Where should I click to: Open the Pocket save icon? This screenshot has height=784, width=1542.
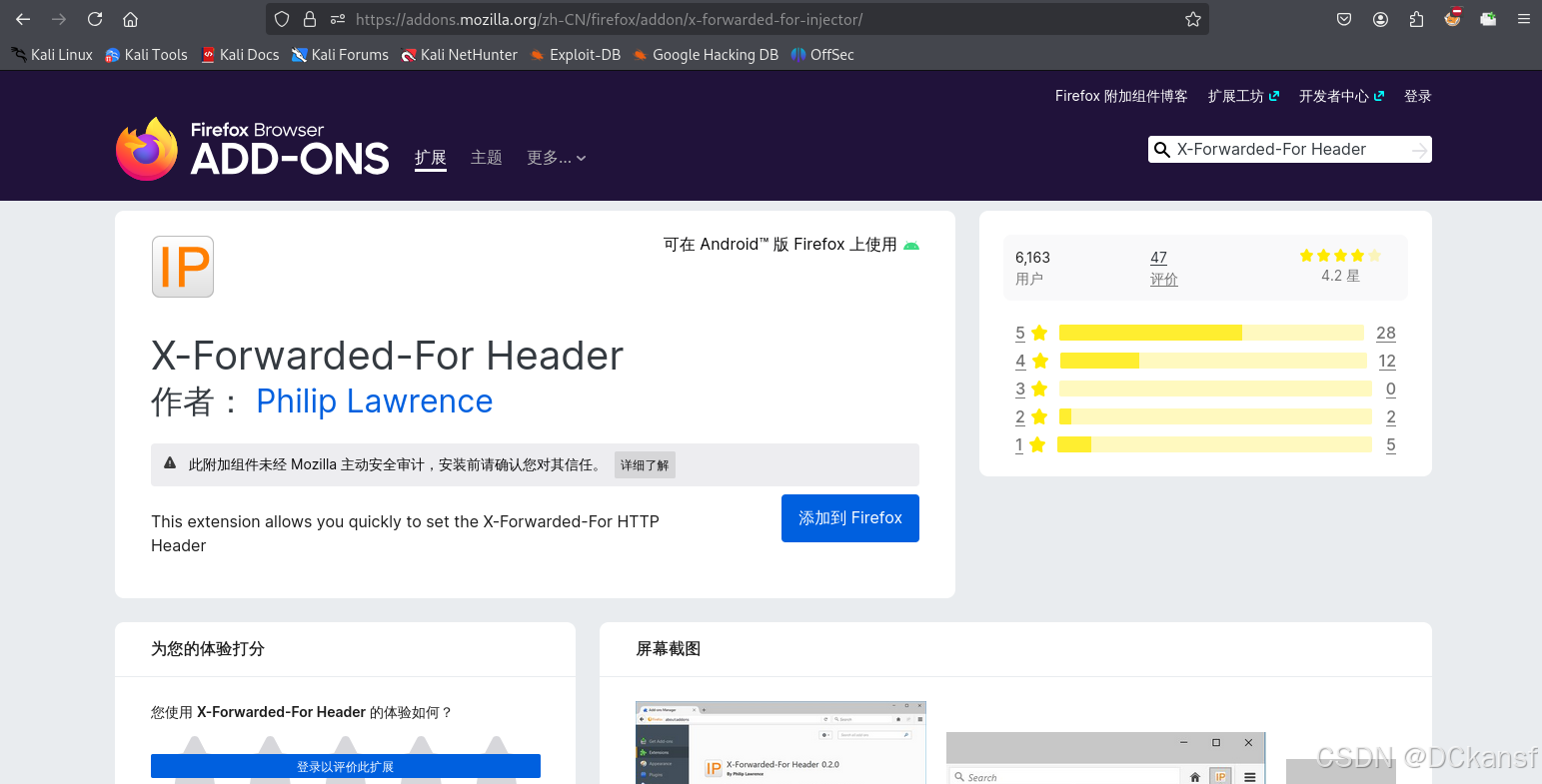[x=1344, y=19]
